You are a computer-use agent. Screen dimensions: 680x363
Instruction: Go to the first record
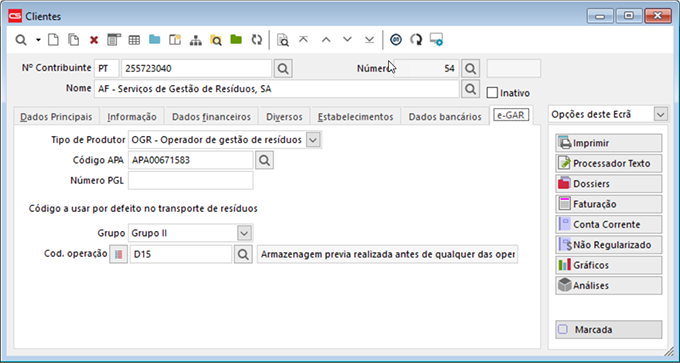303,40
